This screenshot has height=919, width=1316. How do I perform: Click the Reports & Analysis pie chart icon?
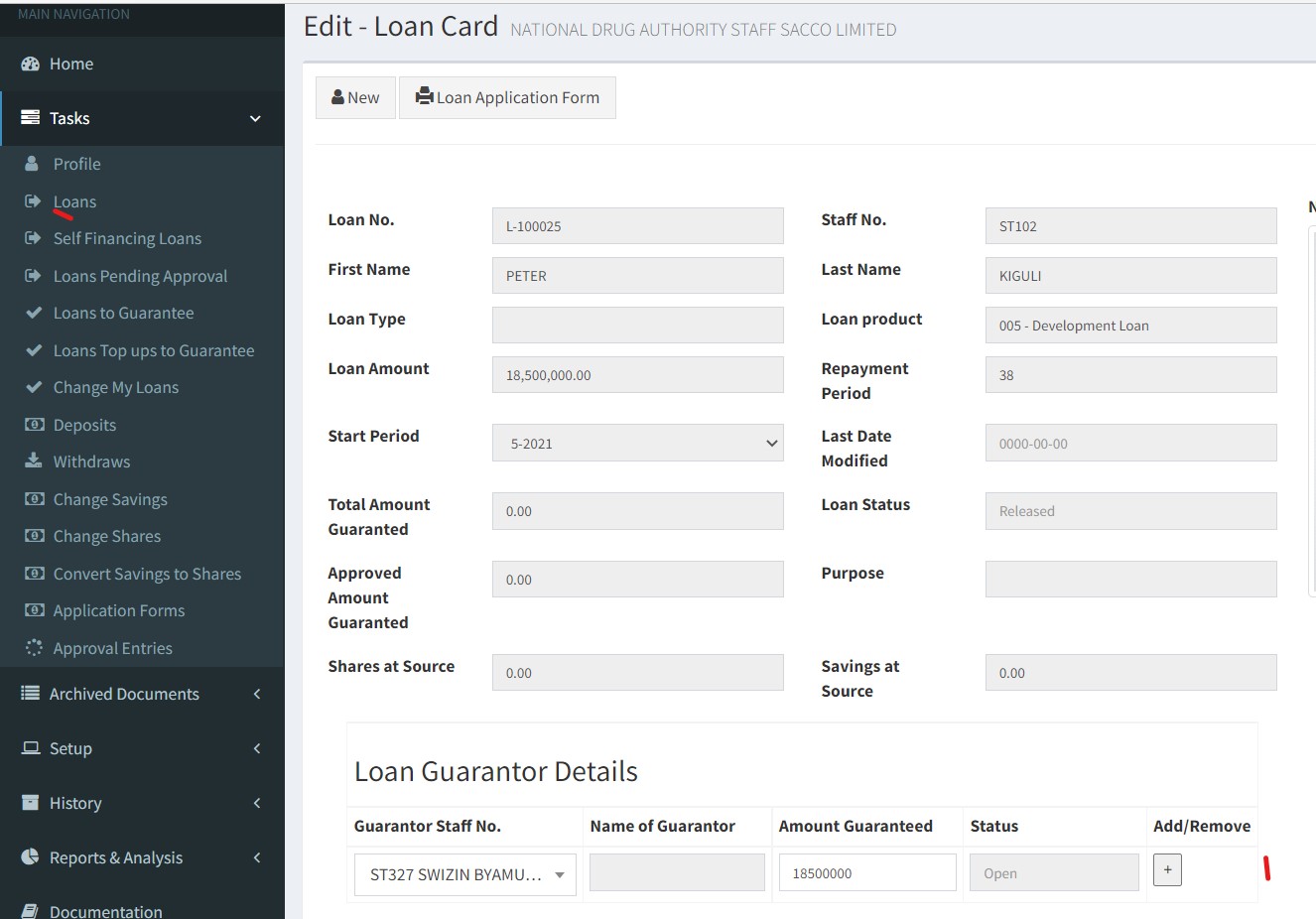(30, 857)
